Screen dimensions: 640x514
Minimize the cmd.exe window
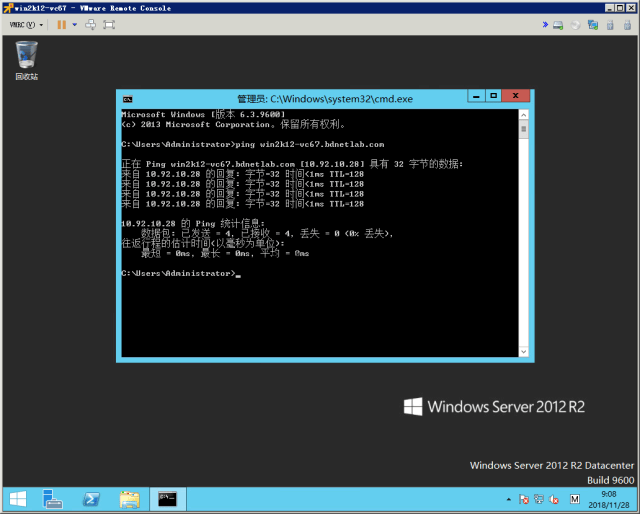476,96
